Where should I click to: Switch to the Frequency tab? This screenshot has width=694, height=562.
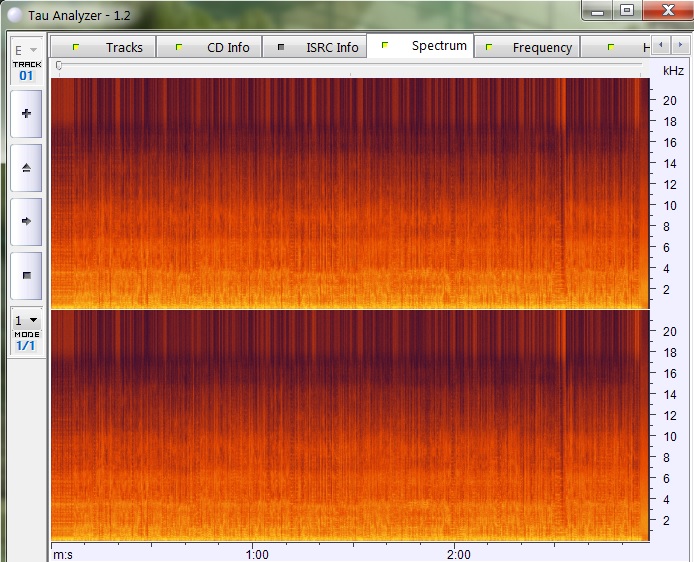tap(529, 47)
